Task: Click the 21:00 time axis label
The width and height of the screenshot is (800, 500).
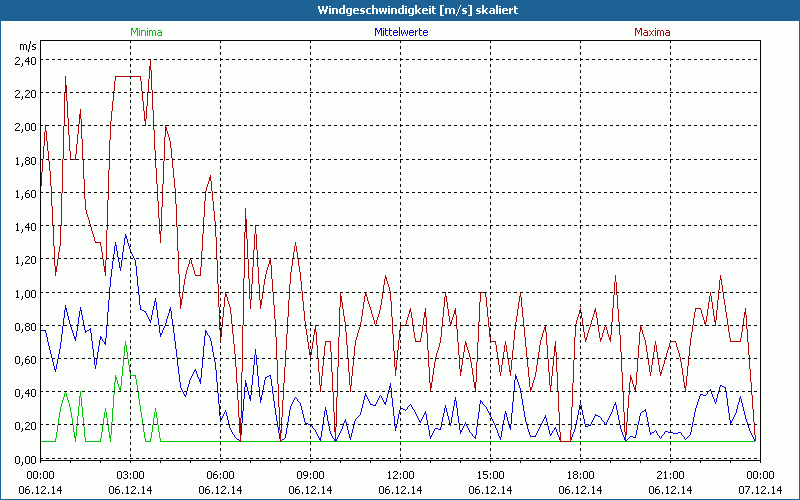Action: point(670,475)
